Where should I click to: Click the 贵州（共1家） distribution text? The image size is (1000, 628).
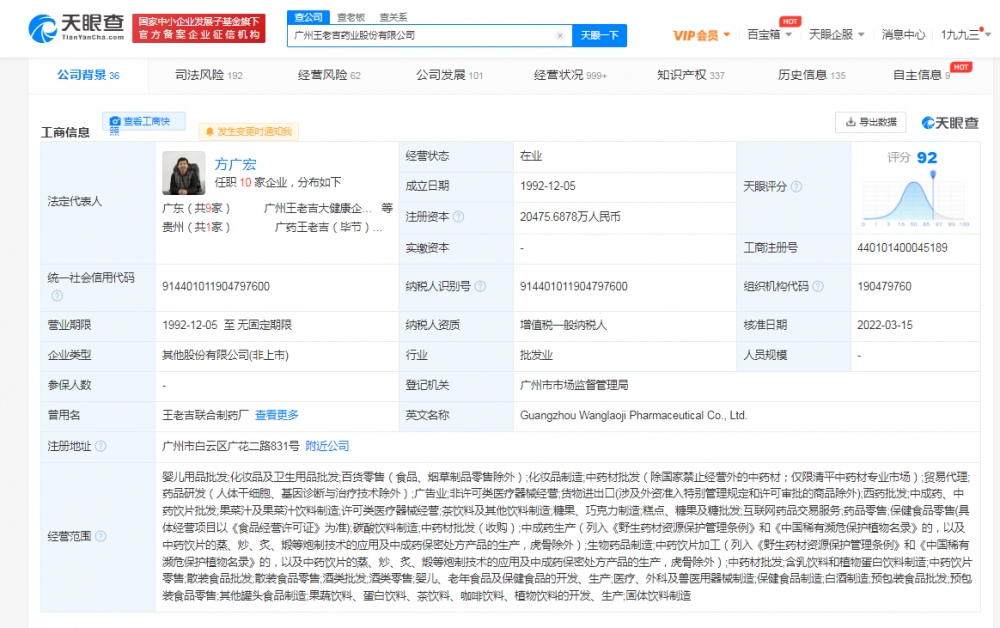pos(196,227)
